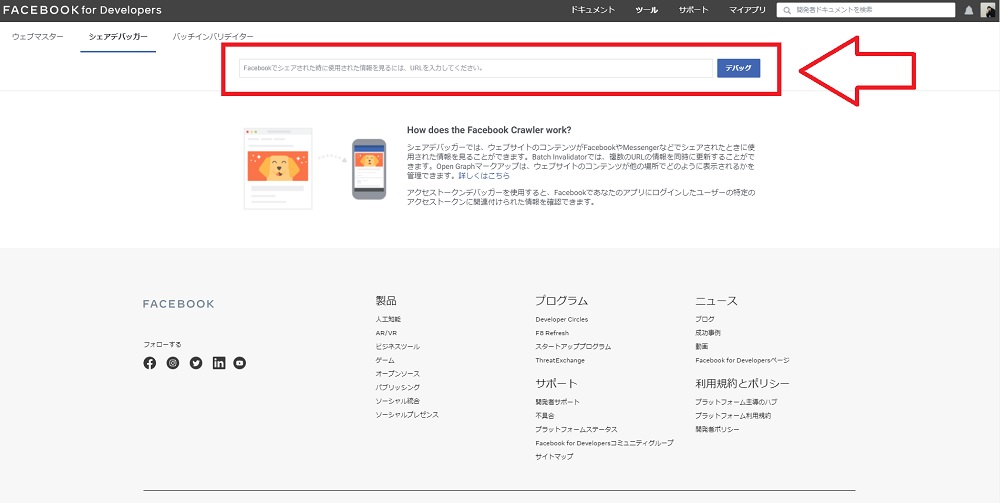
Task: Open the profile avatar at top right
Action: (987, 10)
